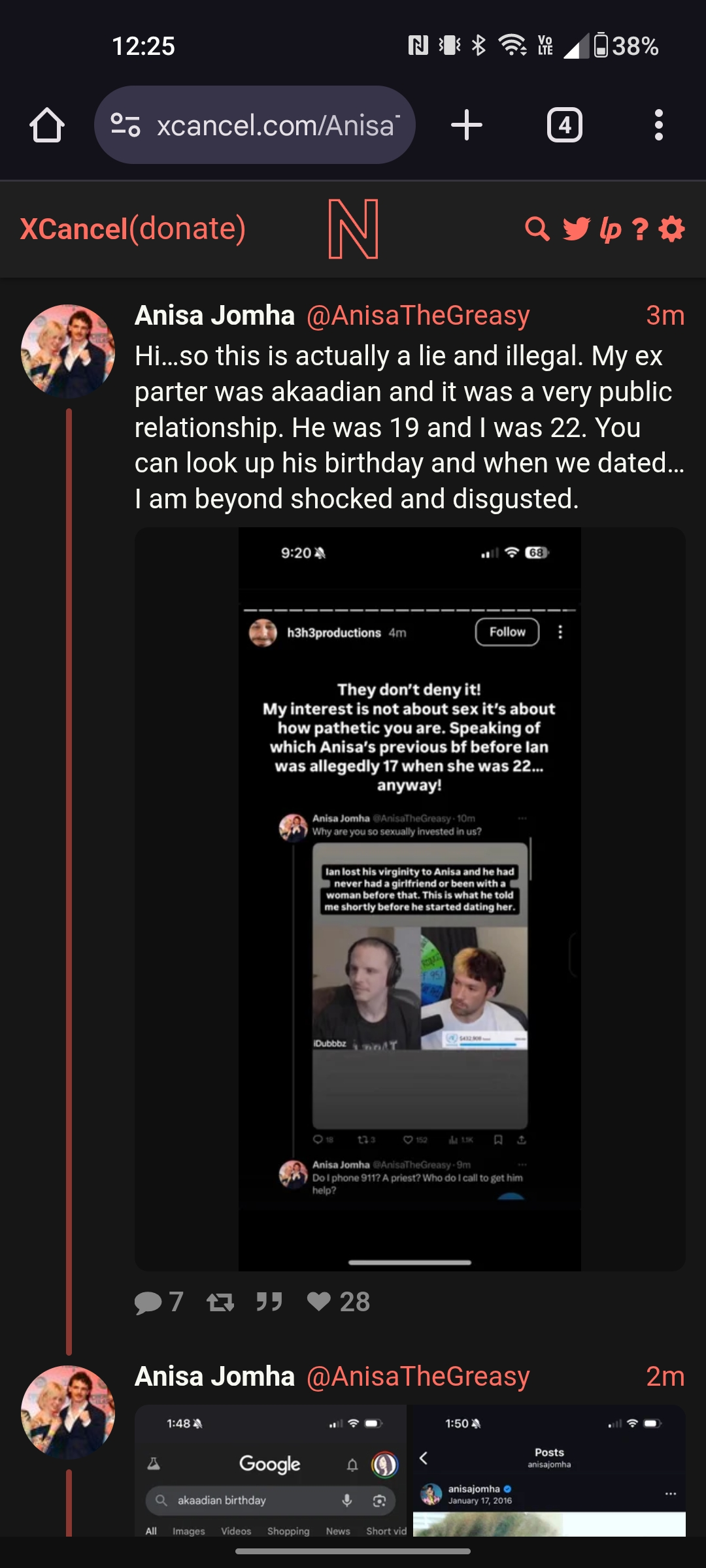Open the question mark about page

(641, 229)
